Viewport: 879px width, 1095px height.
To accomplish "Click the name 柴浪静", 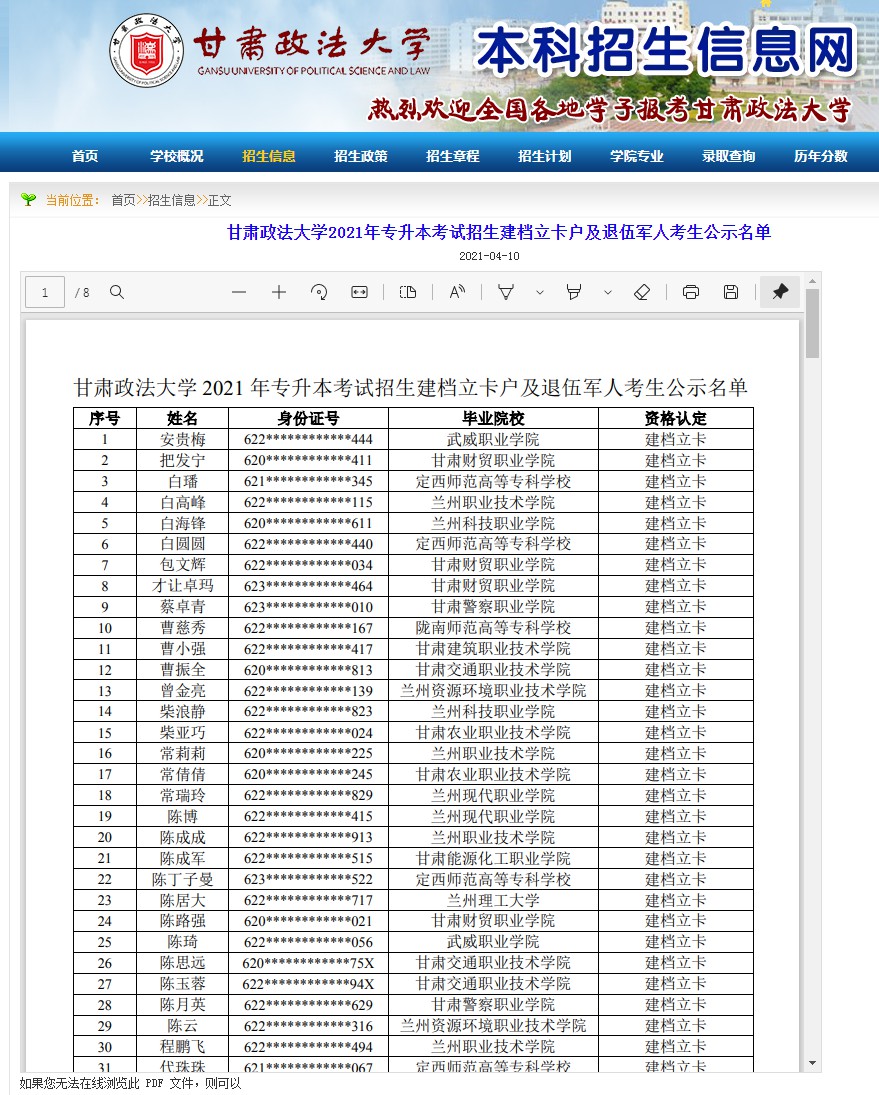I will [x=182, y=712].
